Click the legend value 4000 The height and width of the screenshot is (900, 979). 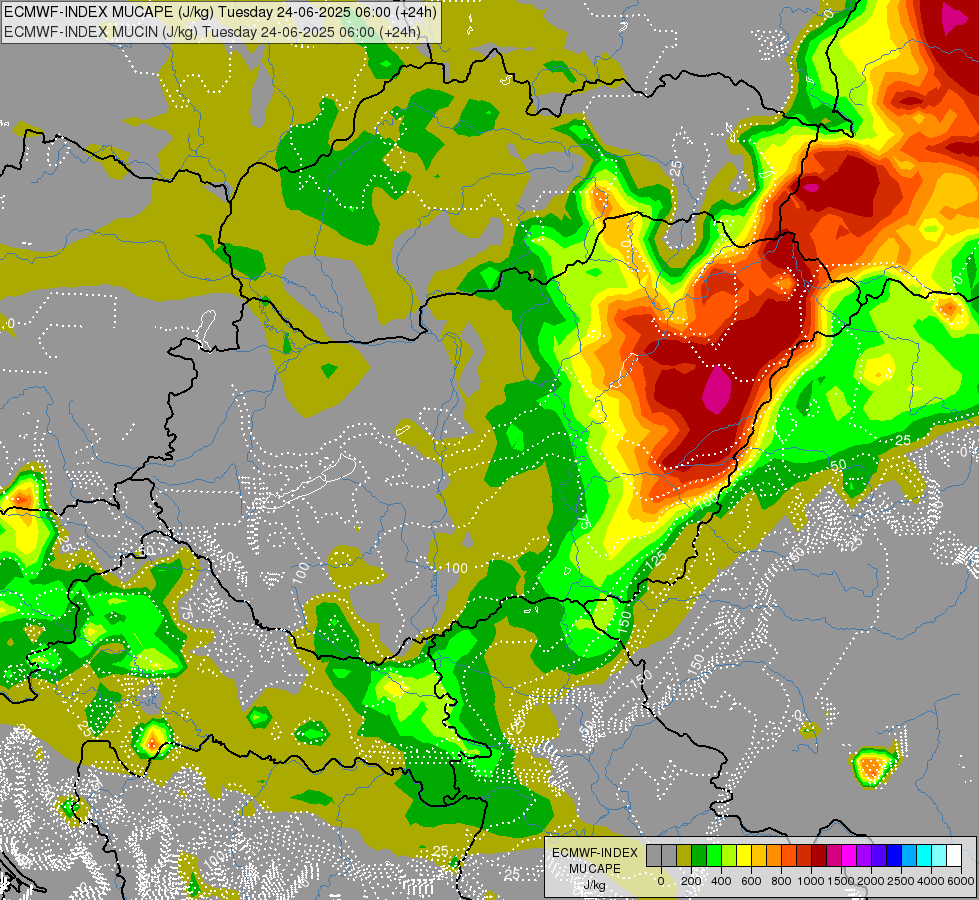pos(931,881)
